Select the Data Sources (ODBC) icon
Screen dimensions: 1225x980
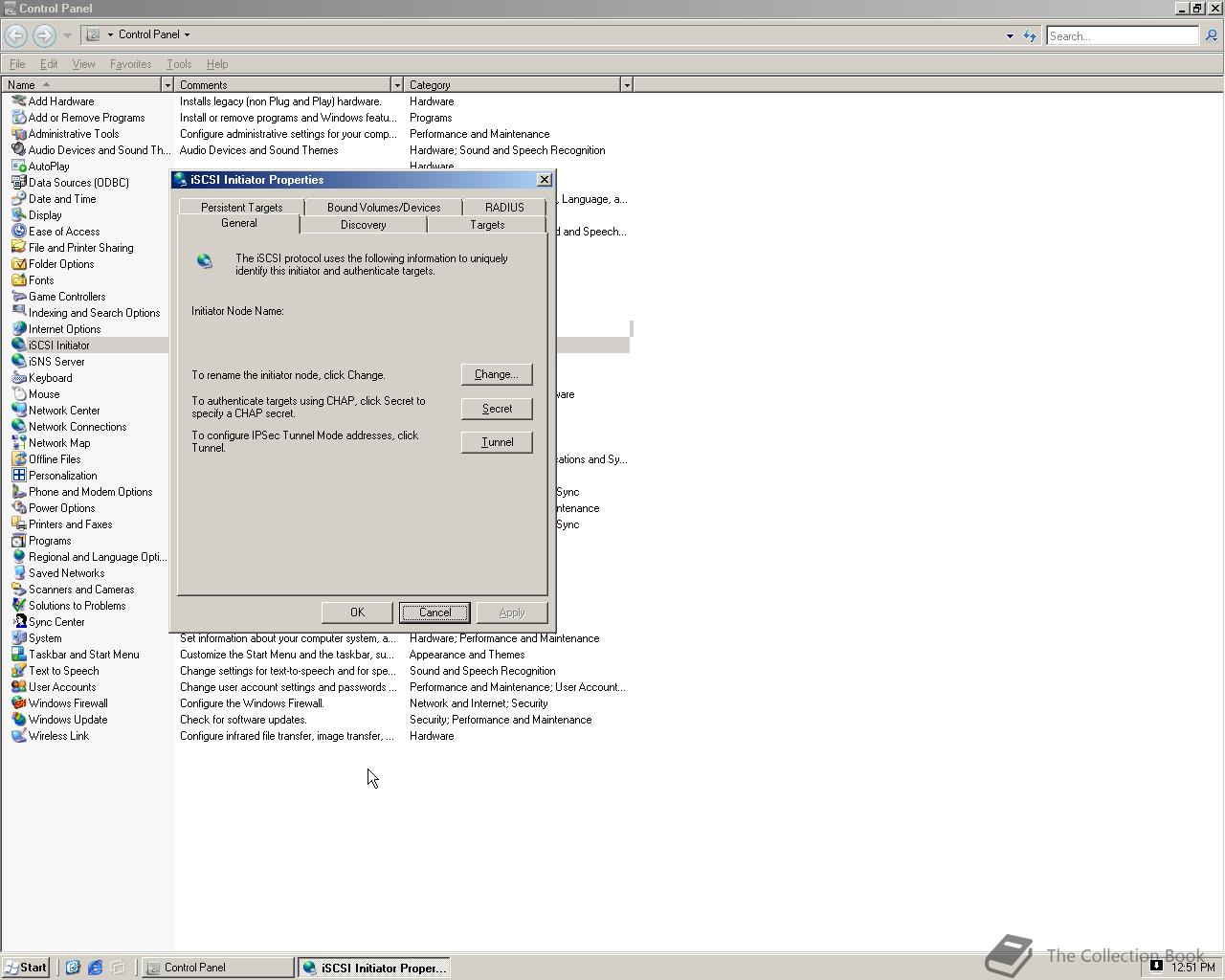click(18, 183)
